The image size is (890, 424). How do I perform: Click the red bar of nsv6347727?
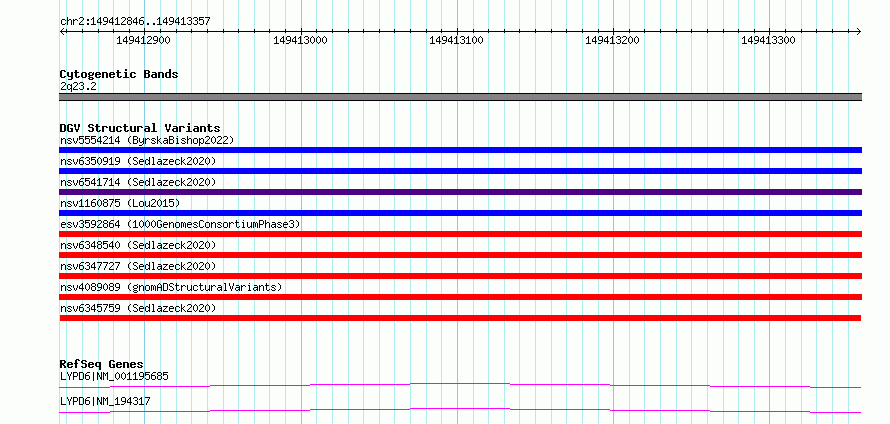pos(460,276)
